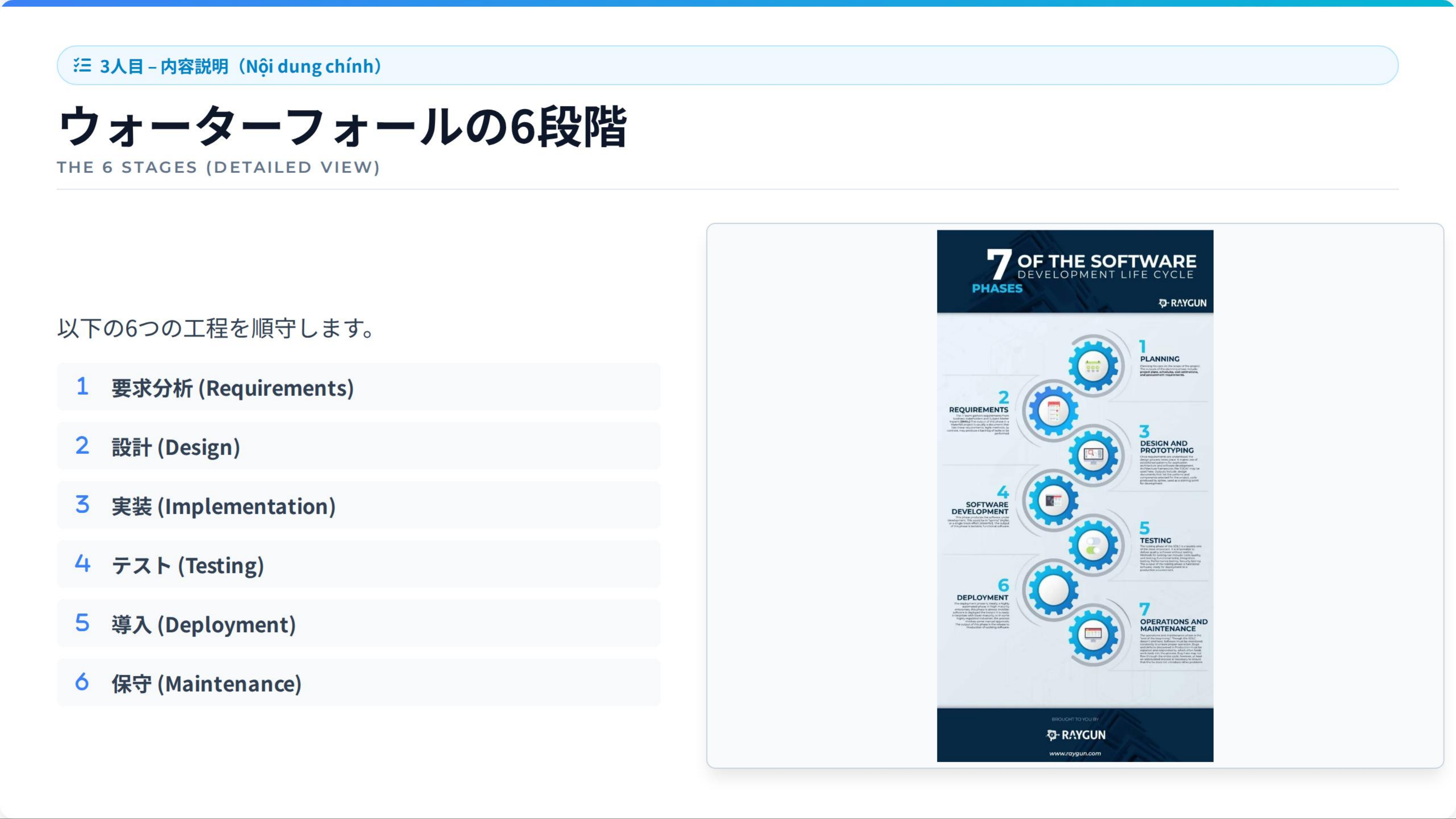Click the Requirements gear icon in infographic
The height and width of the screenshot is (819, 1456).
click(1053, 411)
